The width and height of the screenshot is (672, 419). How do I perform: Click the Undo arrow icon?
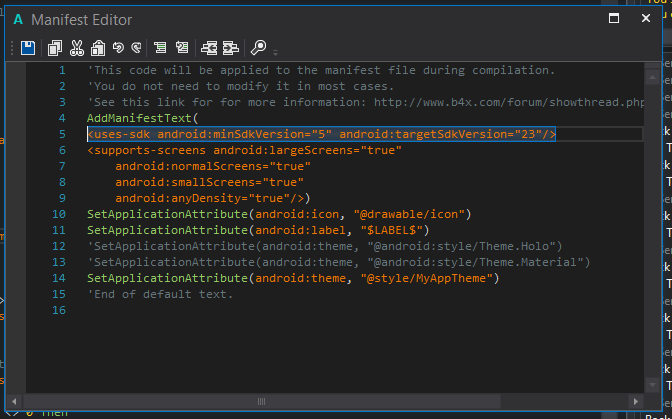118,47
